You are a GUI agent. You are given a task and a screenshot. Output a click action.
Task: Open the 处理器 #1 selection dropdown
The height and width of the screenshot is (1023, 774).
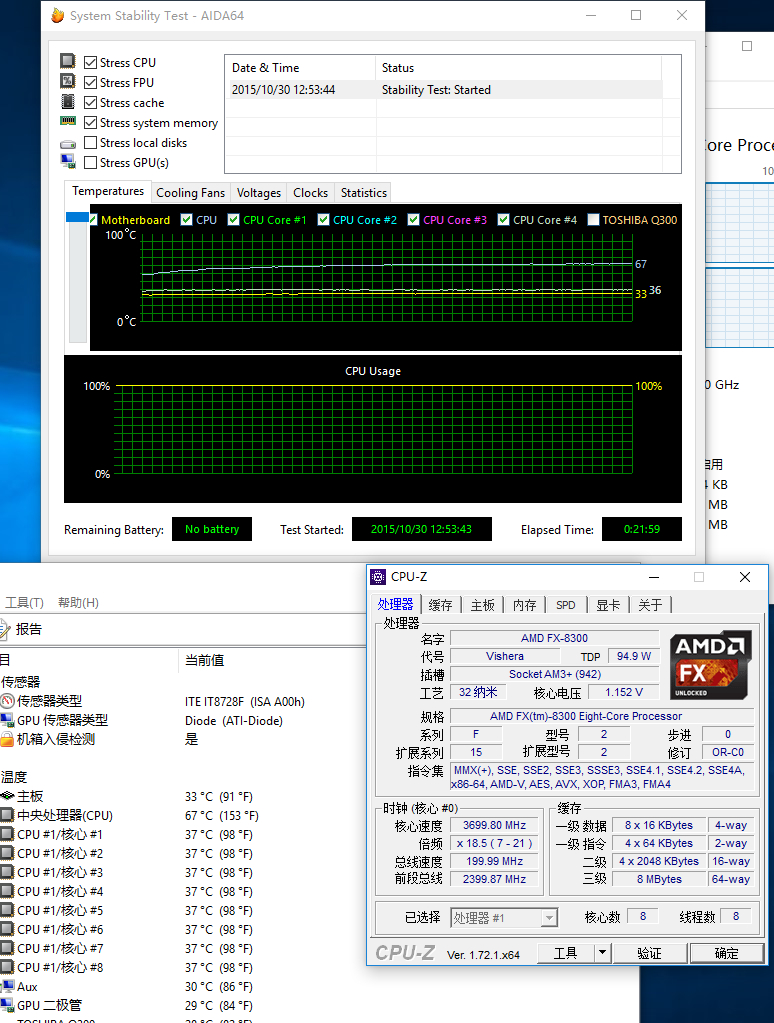pos(504,918)
